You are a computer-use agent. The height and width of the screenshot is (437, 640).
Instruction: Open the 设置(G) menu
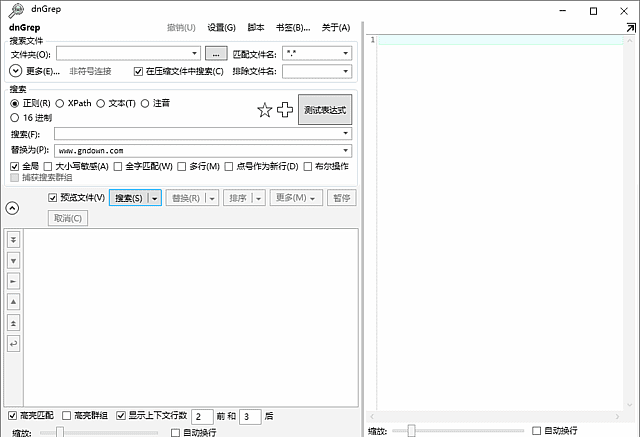point(222,28)
